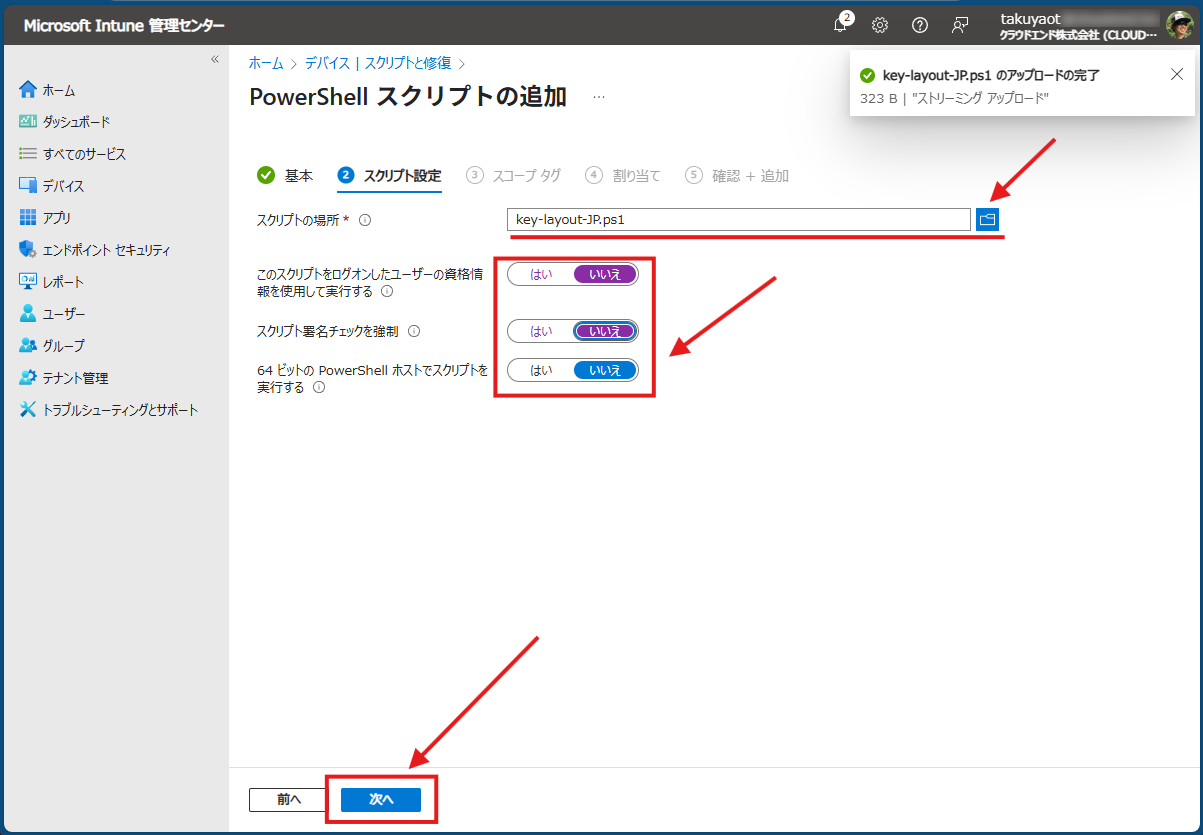Screen dimensions: 1203x835
Task: Go to the 基本 wizard step
Action: click(x=286, y=175)
